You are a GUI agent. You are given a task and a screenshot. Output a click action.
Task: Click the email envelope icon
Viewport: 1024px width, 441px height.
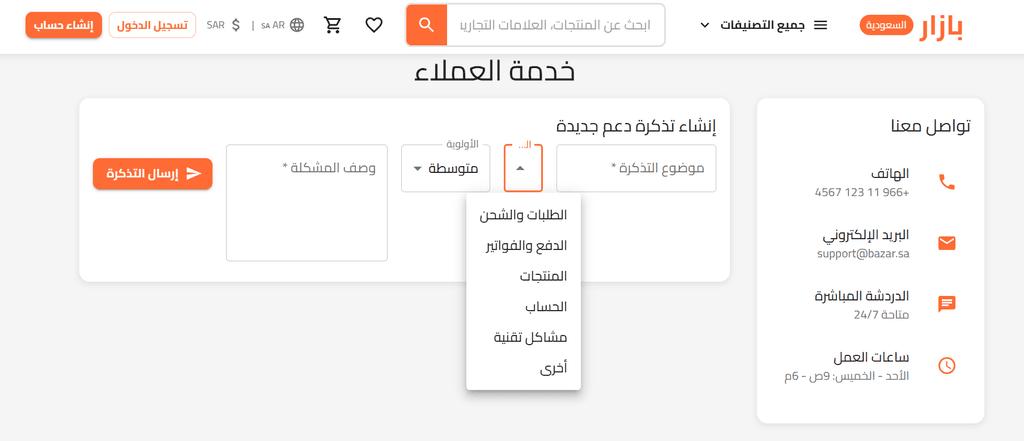coord(946,243)
